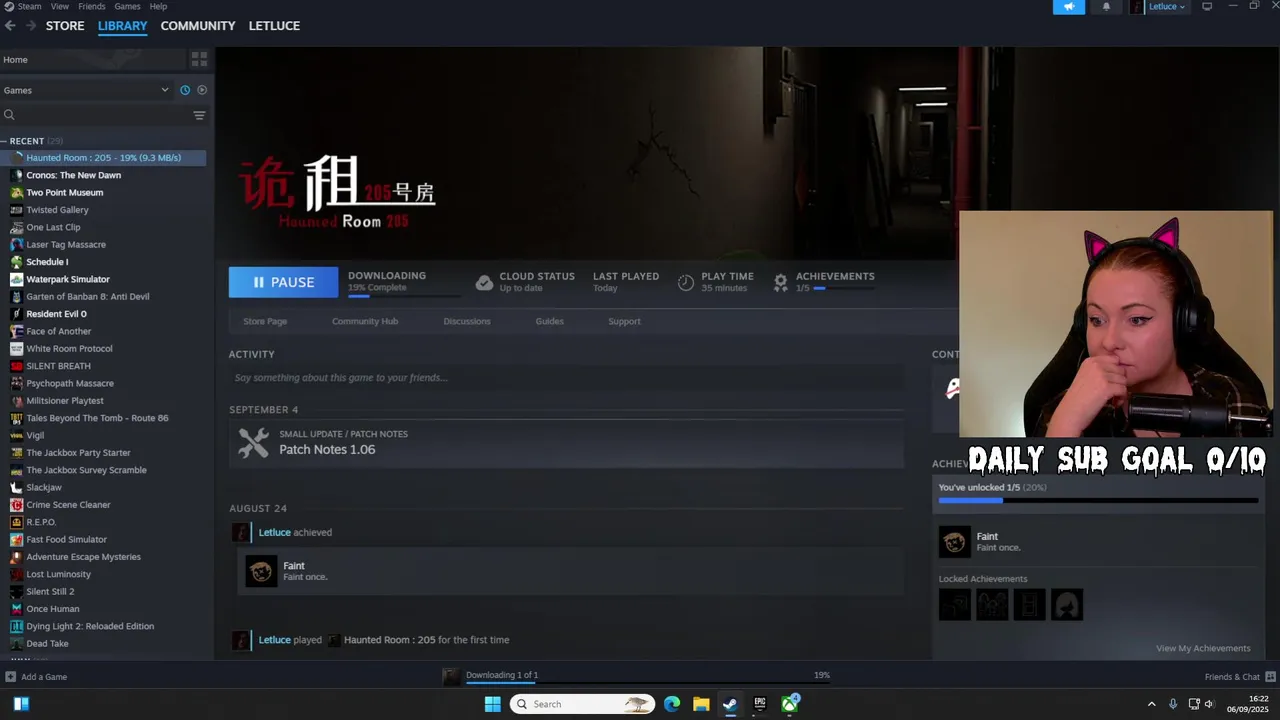
Task: Click achievements progress bar in panel
Action: [1098, 500]
